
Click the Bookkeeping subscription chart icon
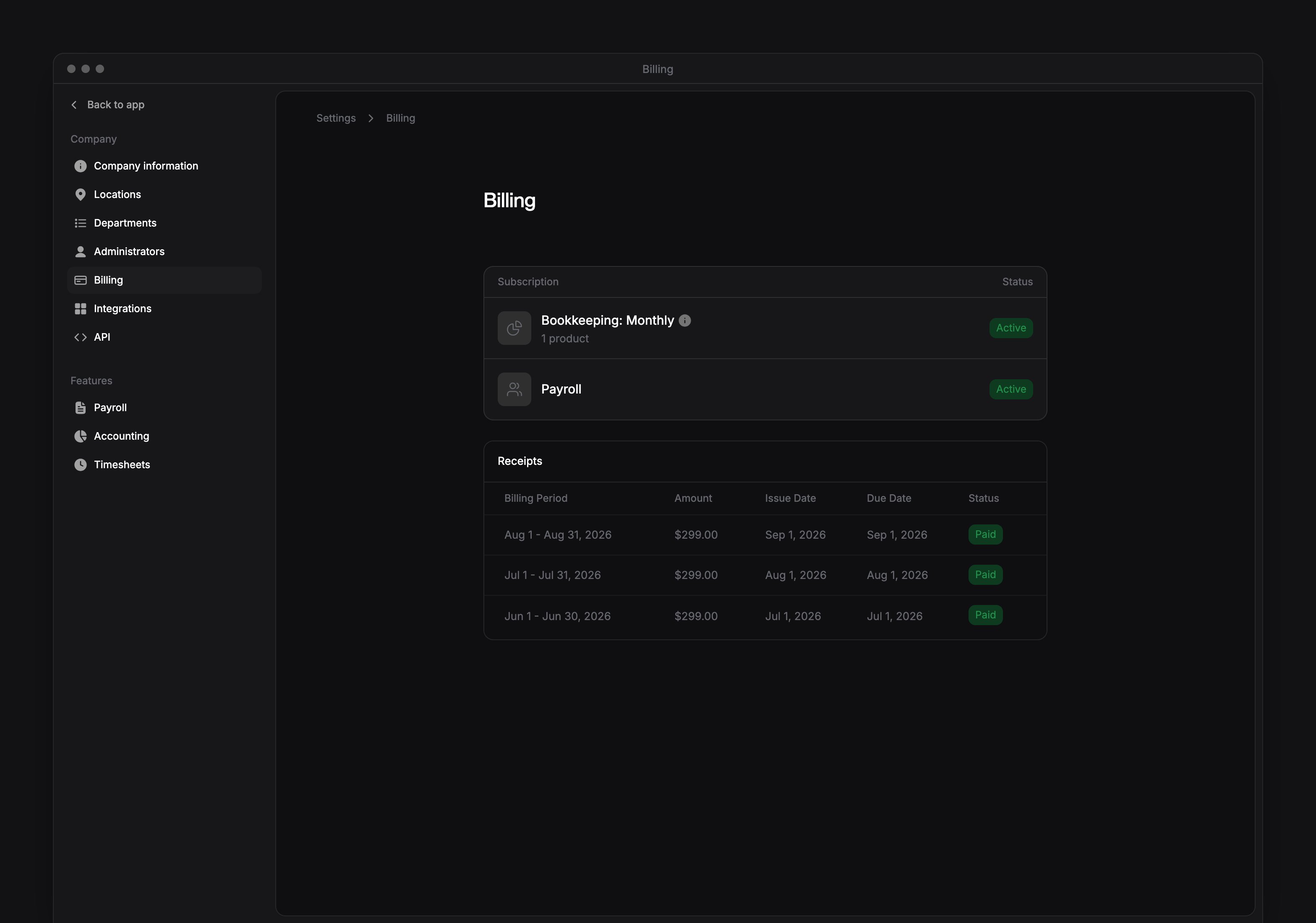[514, 328]
